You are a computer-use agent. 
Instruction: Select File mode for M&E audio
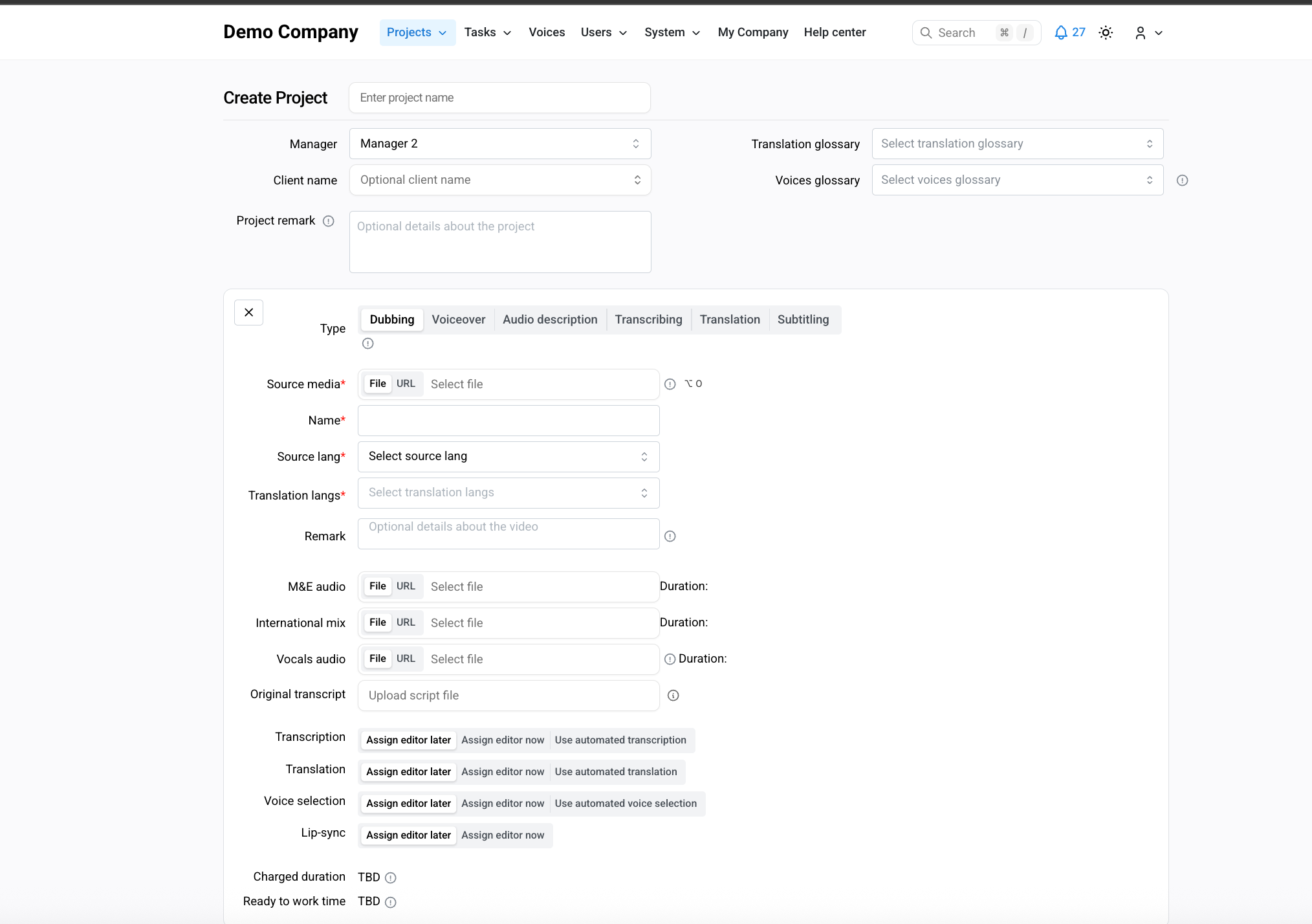coord(378,586)
